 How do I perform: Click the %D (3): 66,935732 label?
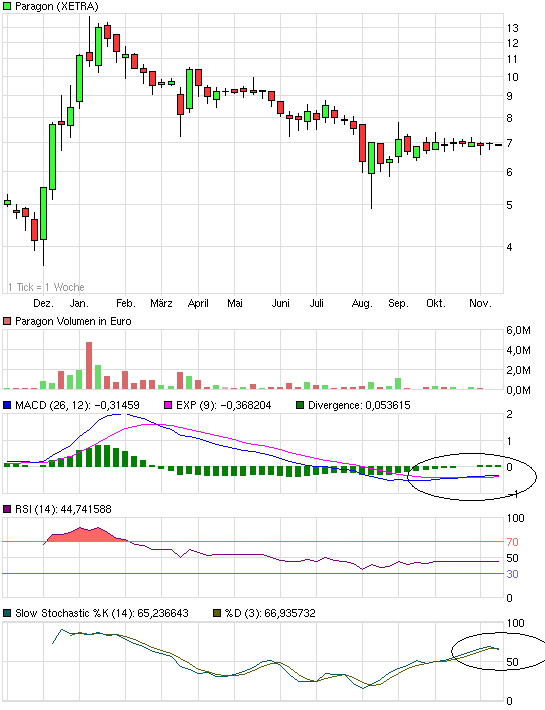click(270, 614)
